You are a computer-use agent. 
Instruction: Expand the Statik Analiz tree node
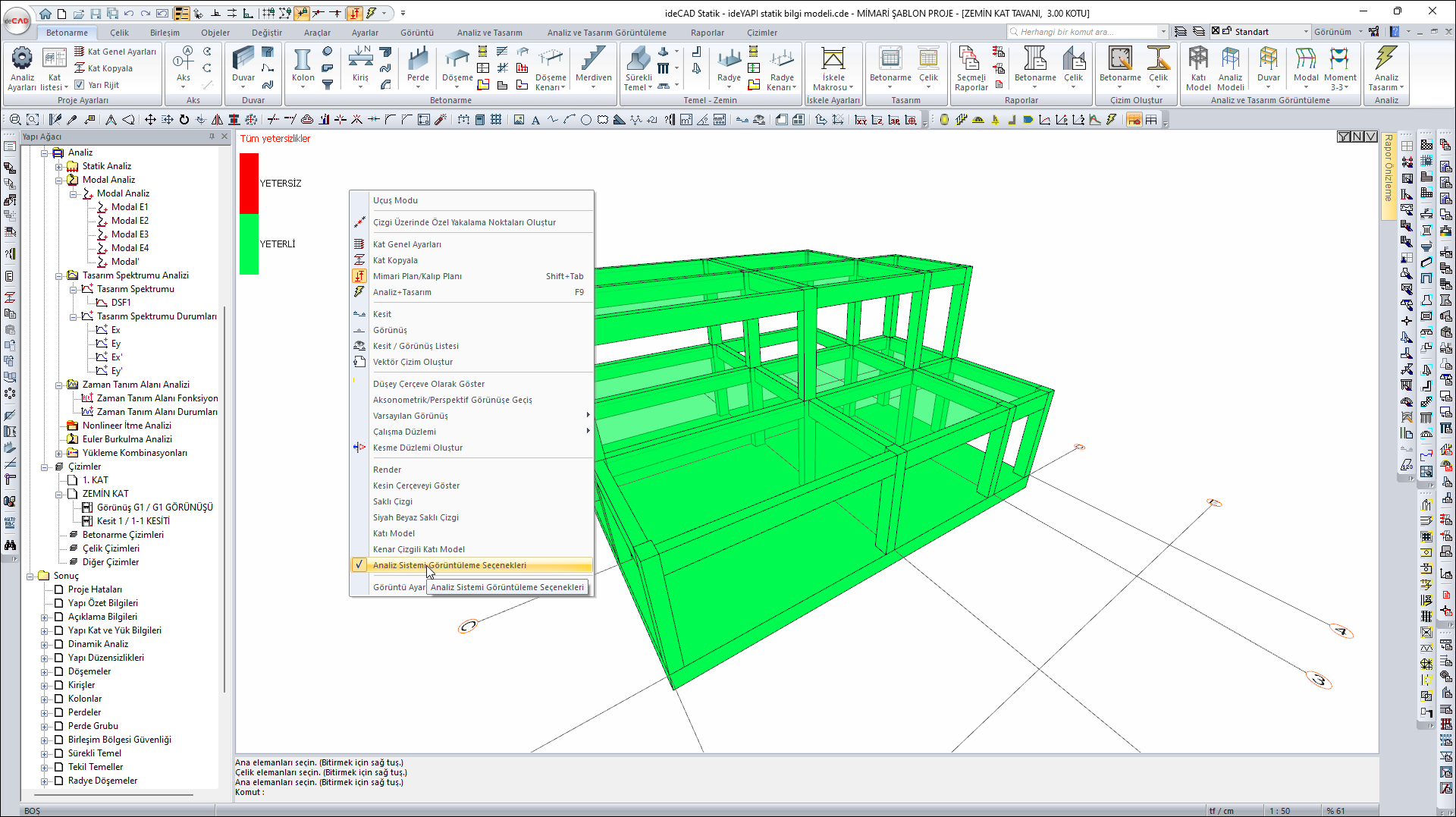click(59, 167)
